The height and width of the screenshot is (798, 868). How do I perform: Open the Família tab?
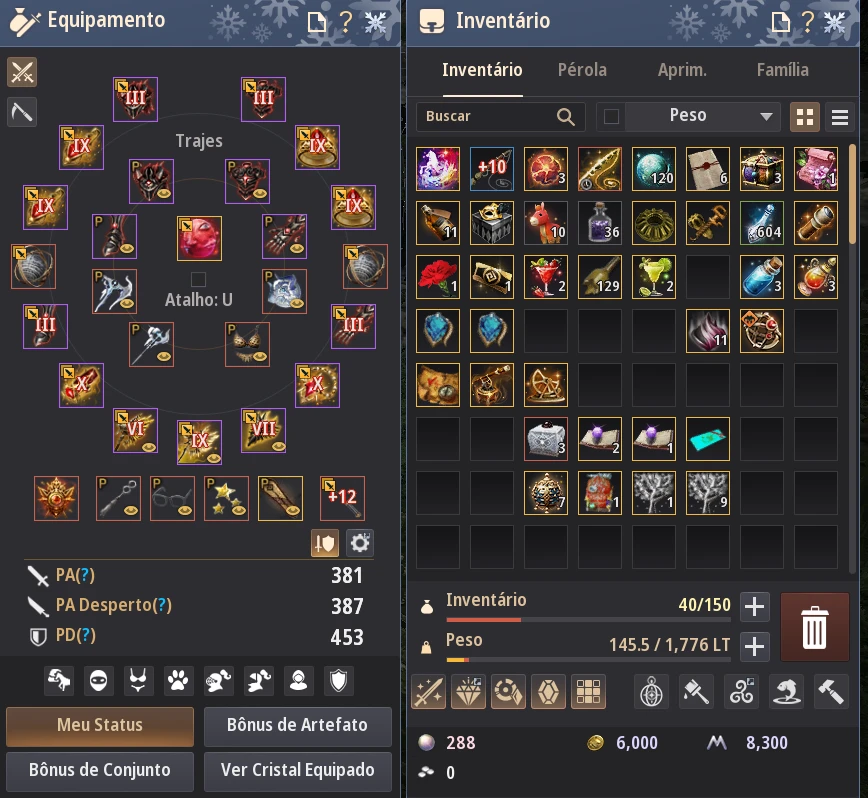click(782, 70)
